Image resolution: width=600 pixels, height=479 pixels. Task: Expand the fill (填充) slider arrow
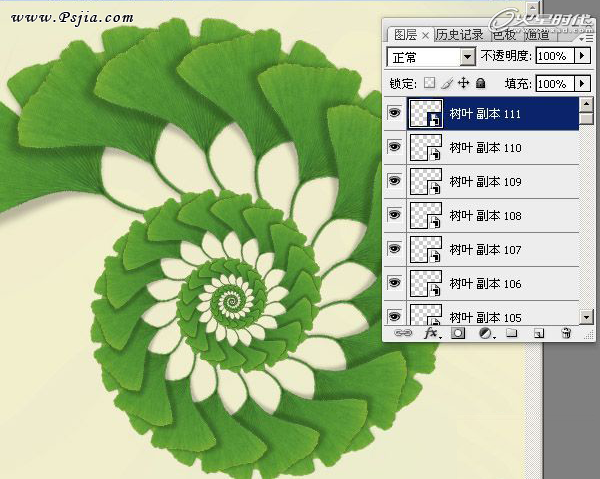pyautogui.click(x=583, y=84)
